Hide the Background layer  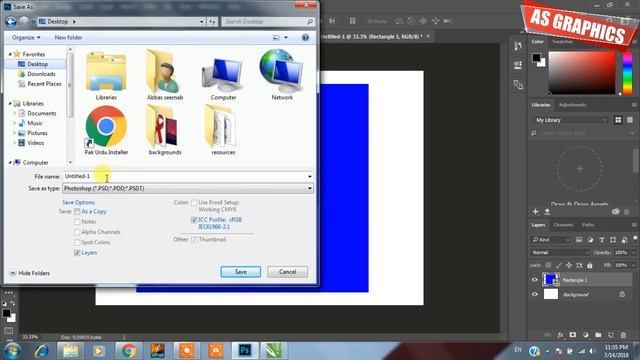point(535,294)
